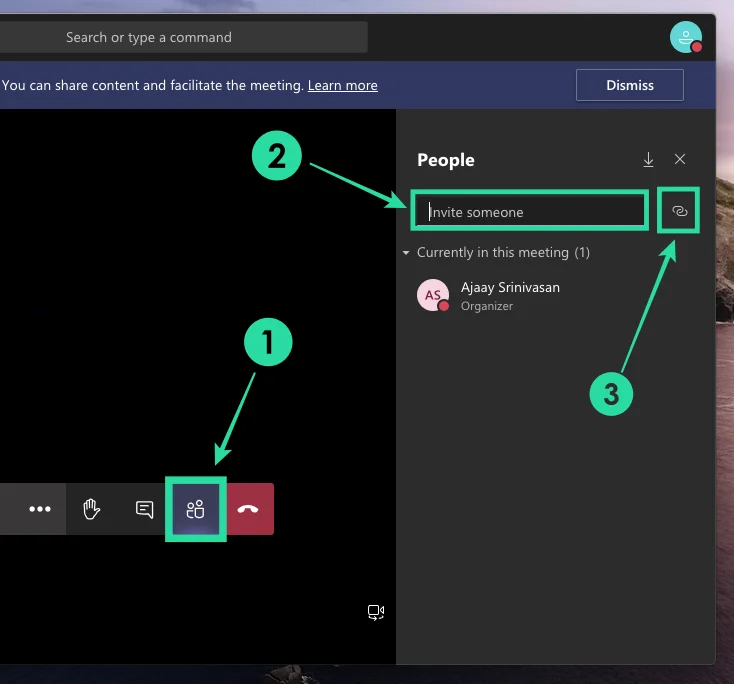The image size is (734, 684).
Task: Open the more actions ellipsis menu
Action: [40, 509]
